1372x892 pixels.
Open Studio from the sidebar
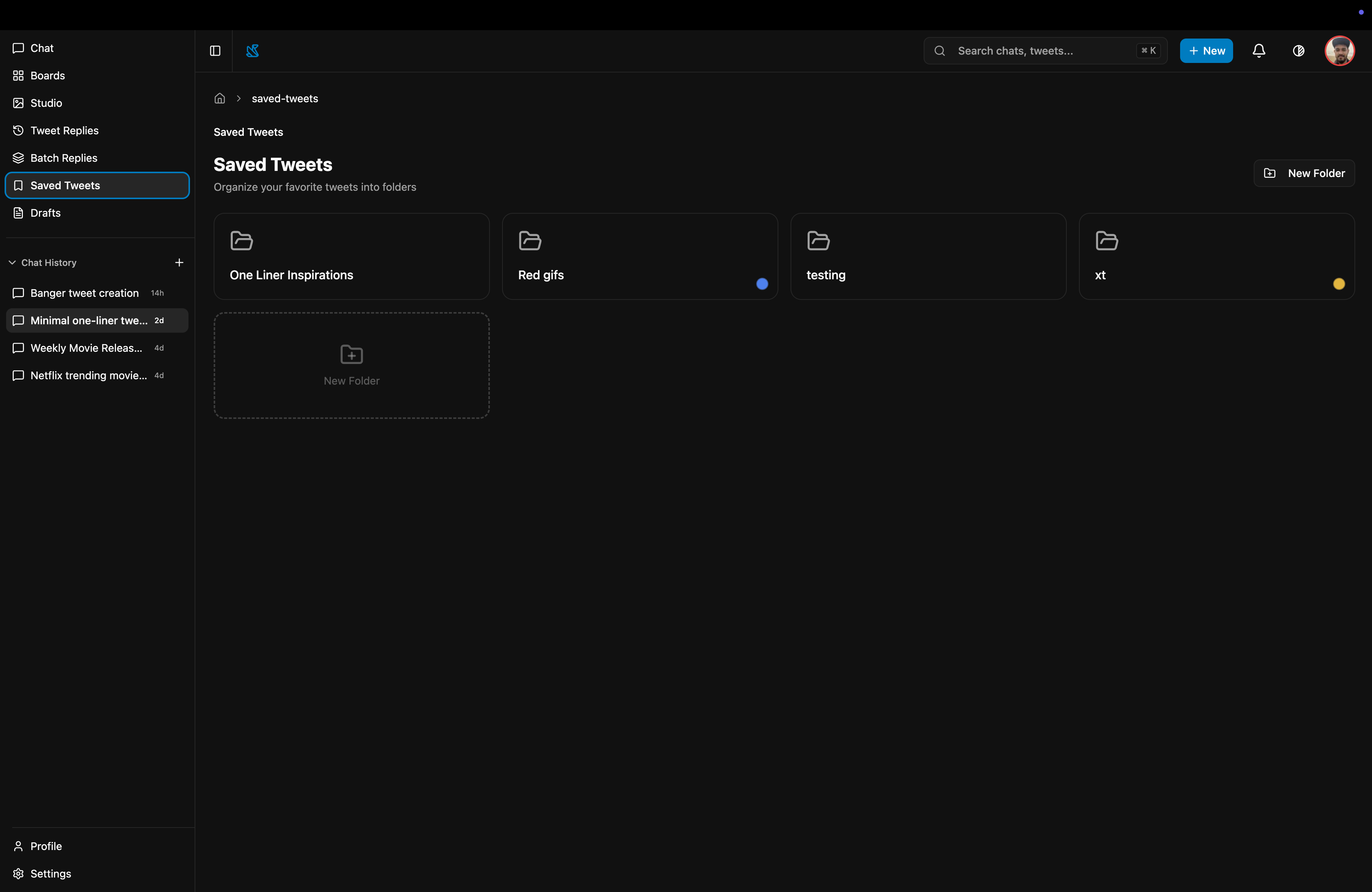[x=46, y=103]
